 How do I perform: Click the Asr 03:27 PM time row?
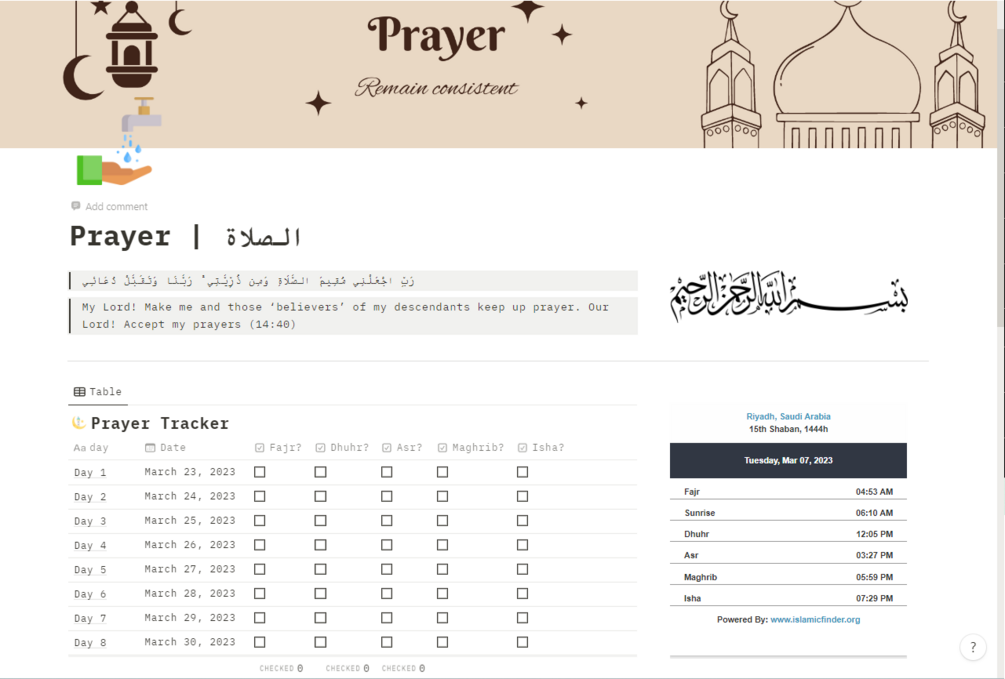coord(788,555)
